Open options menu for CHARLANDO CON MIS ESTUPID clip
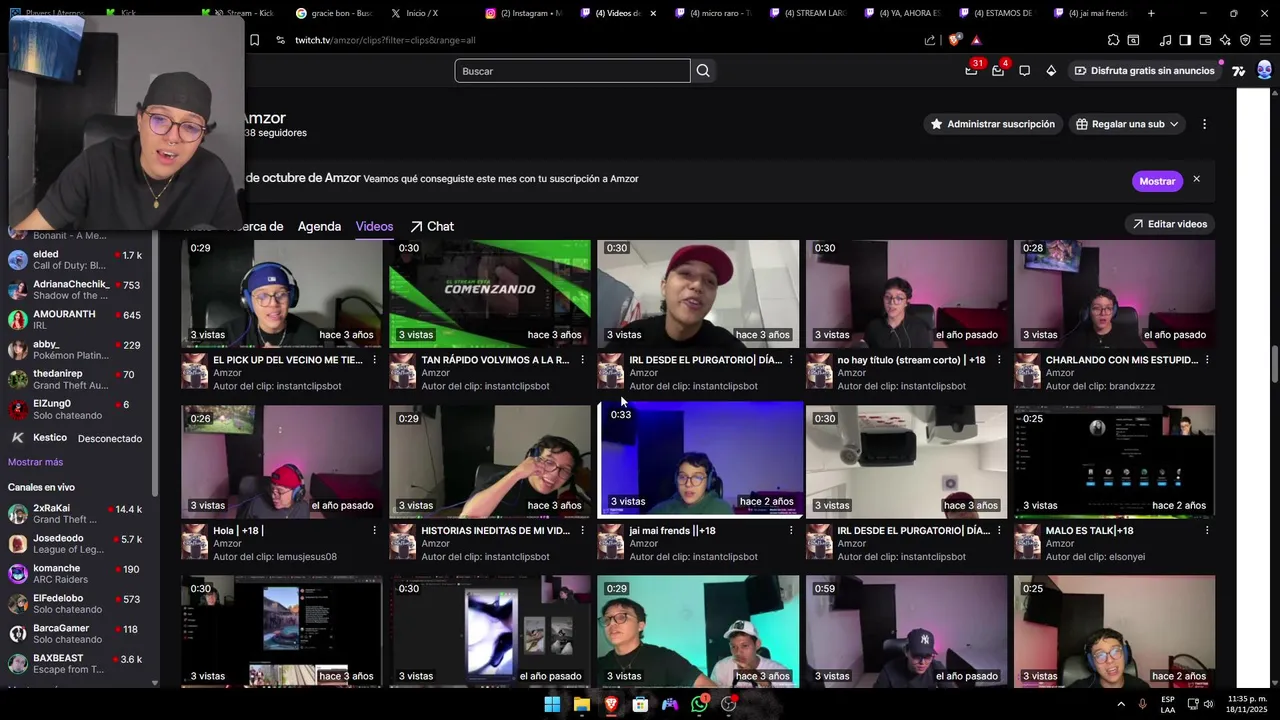1280x720 pixels. [x=1207, y=360]
